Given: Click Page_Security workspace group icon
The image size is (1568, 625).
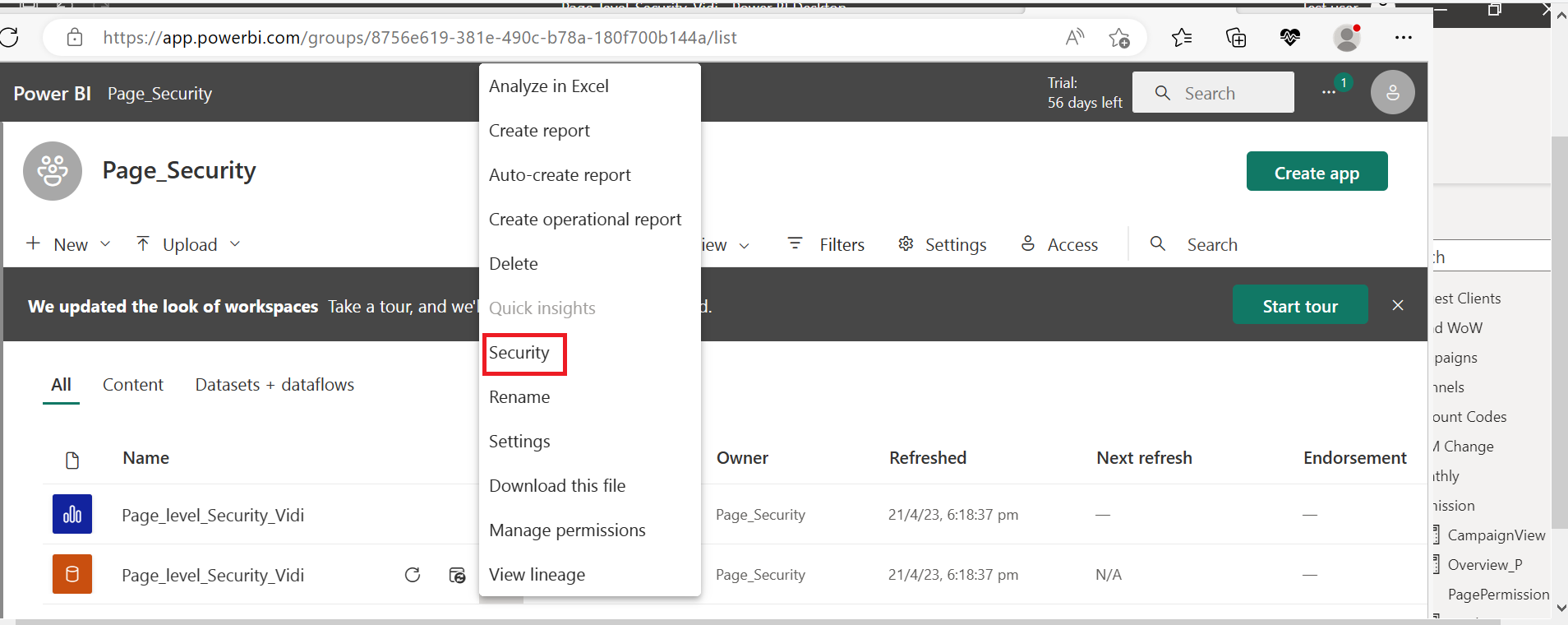Looking at the screenshot, I should click(53, 171).
